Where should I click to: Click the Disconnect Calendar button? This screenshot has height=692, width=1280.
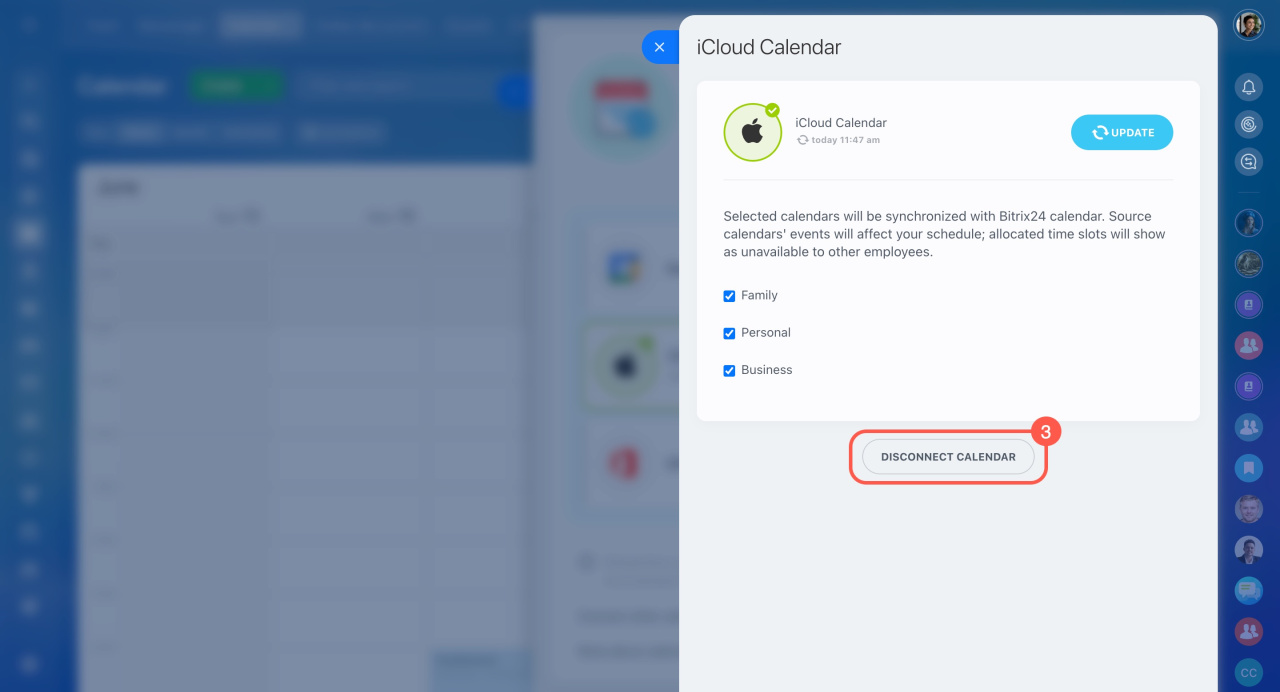(947, 457)
